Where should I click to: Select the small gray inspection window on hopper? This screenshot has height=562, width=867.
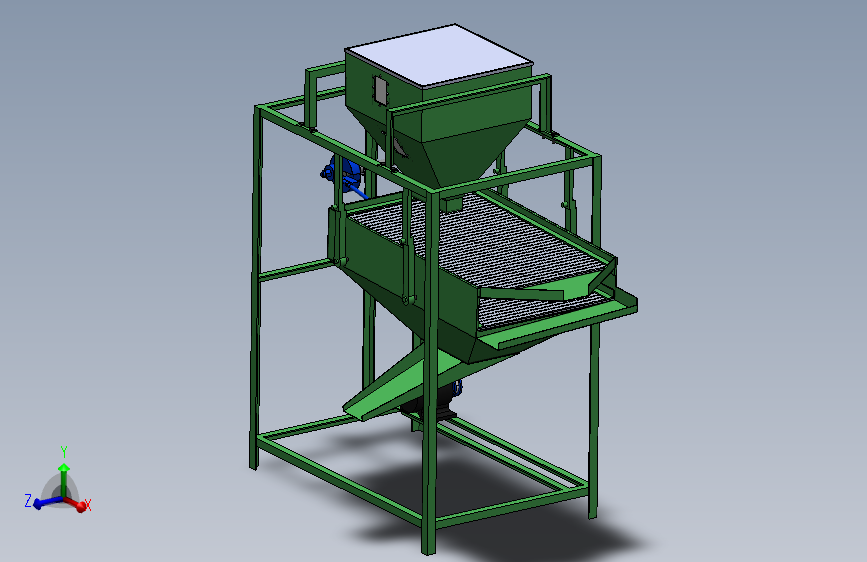380,90
